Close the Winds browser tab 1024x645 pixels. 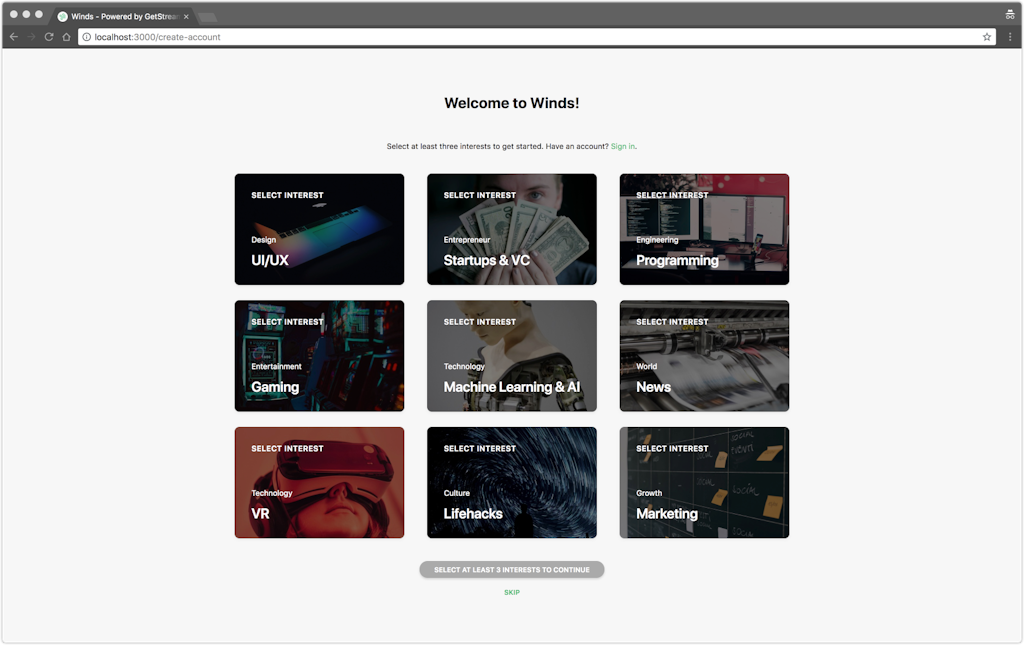[186, 16]
